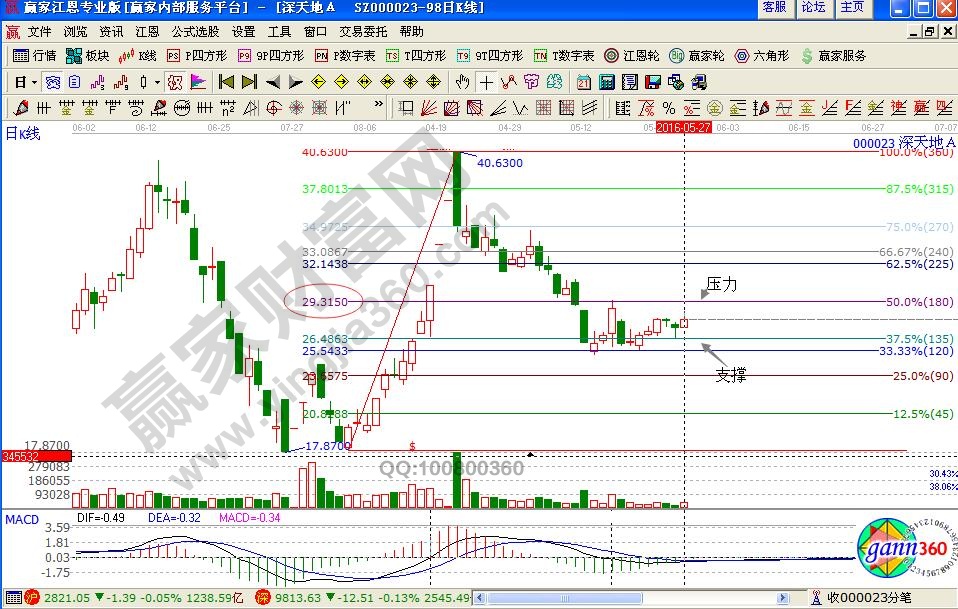Click the 论坛 forum button
Image resolution: width=958 pixels, height=609 pixels.
[x=813, y=7]
